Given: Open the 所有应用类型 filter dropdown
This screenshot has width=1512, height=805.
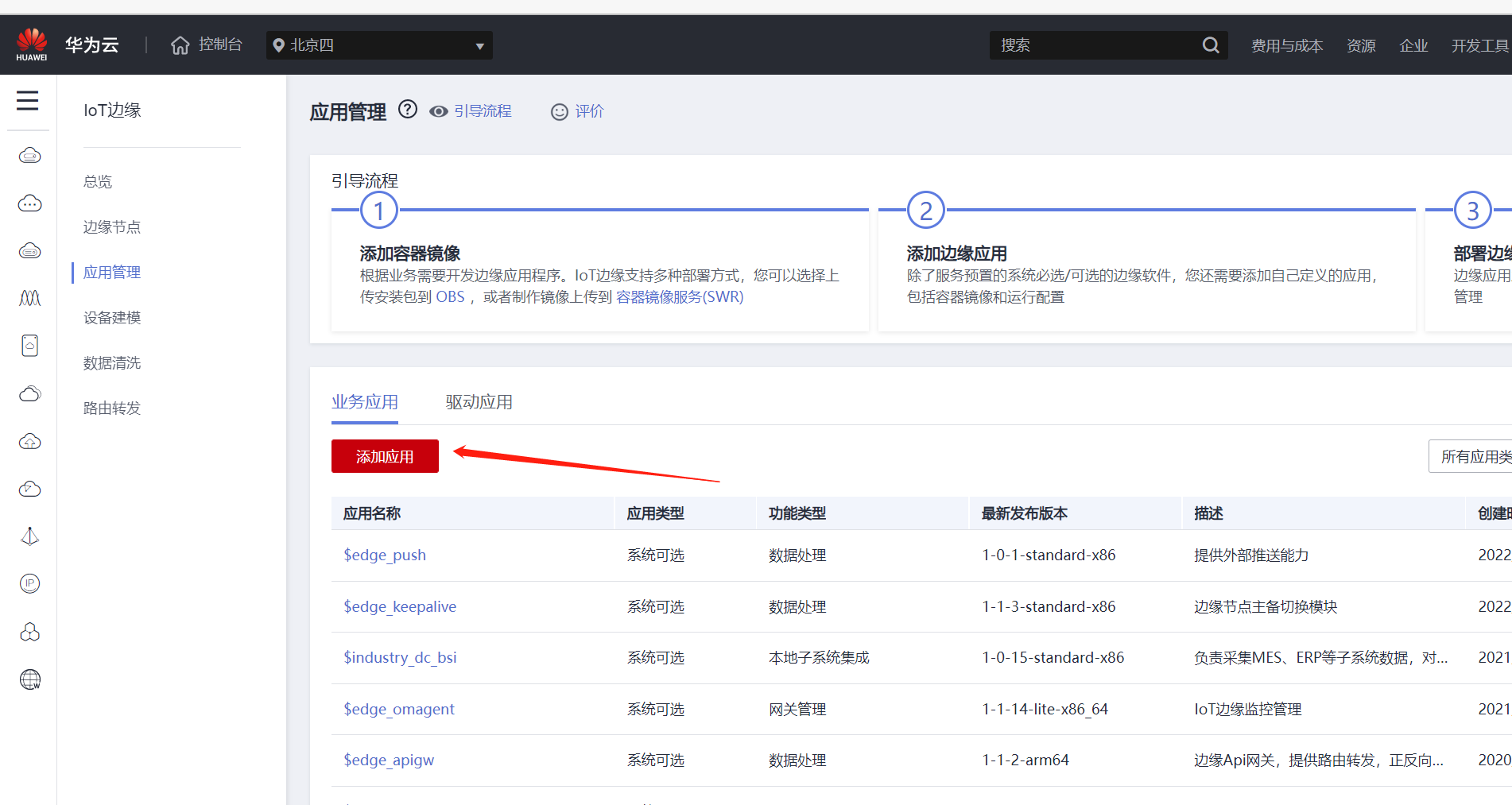Looking at the screenshot, I should point(1470,456).
